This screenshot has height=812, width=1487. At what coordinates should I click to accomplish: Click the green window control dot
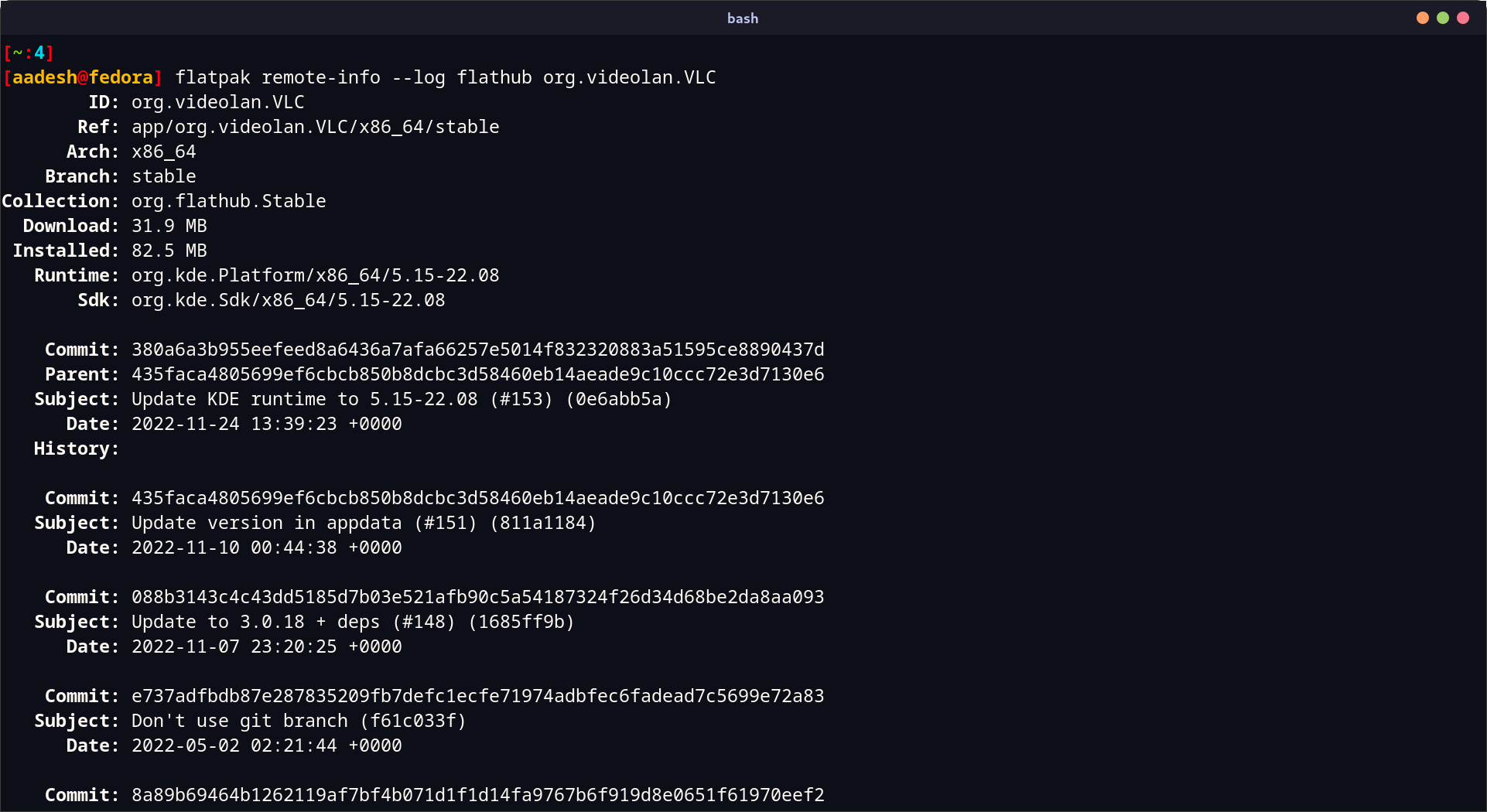[1443, 17]
